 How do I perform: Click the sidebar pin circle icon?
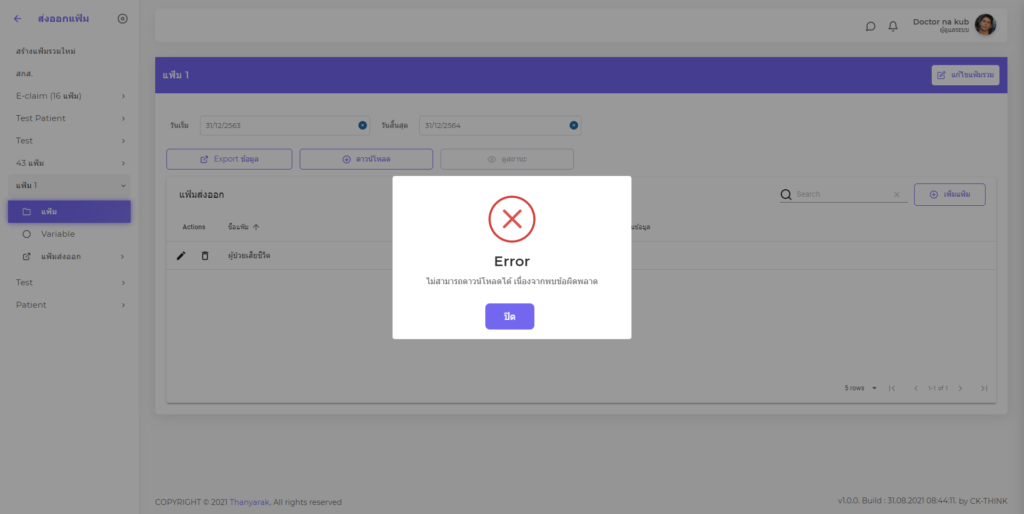click(122, 18)
